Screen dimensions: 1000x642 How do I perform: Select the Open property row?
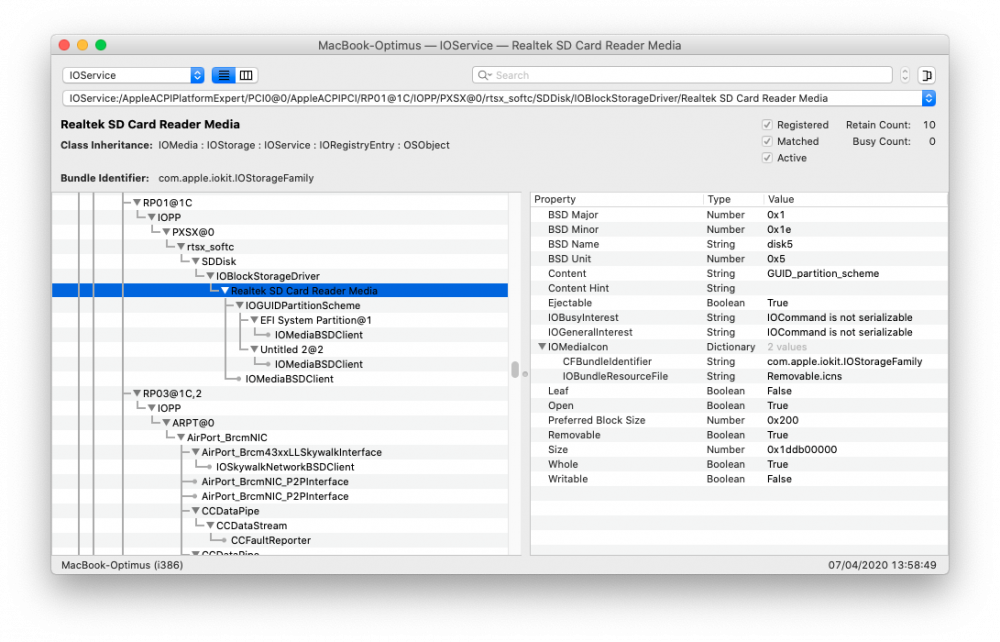coord(739,405)
